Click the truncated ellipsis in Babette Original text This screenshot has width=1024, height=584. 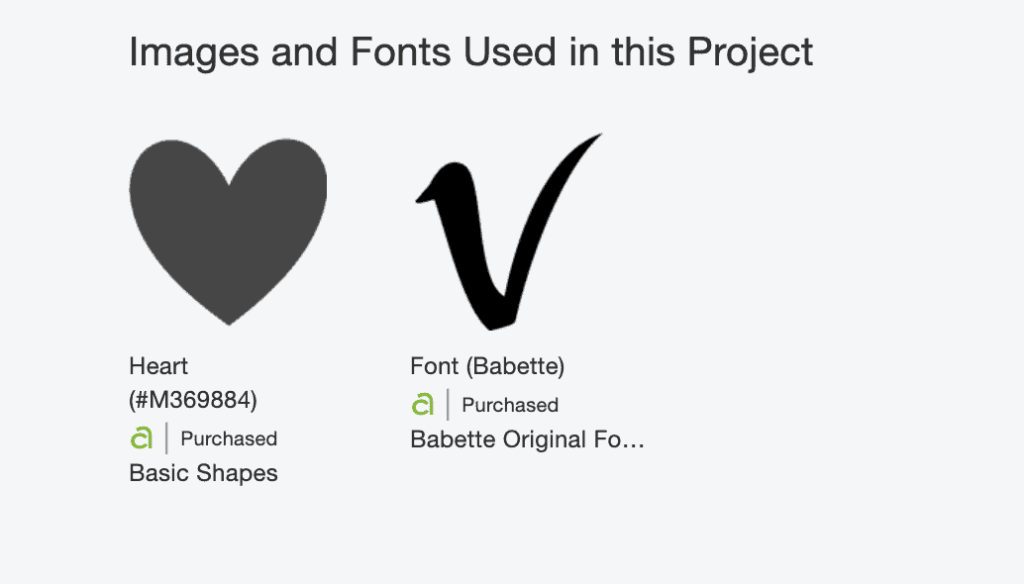tap(635, 440)
